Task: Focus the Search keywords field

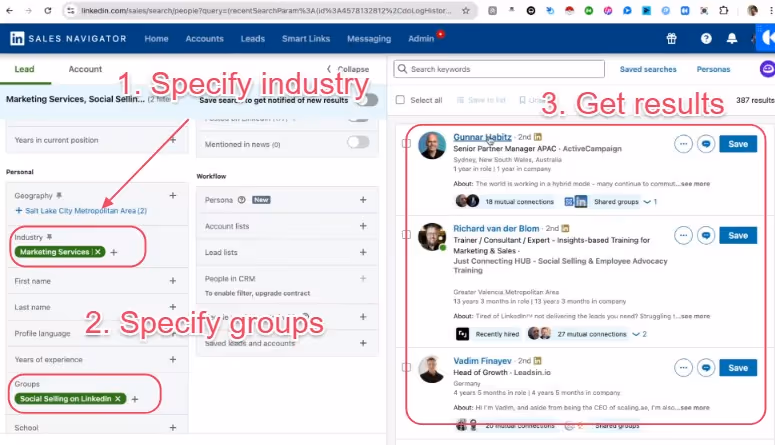Action: tap(499, 69)
